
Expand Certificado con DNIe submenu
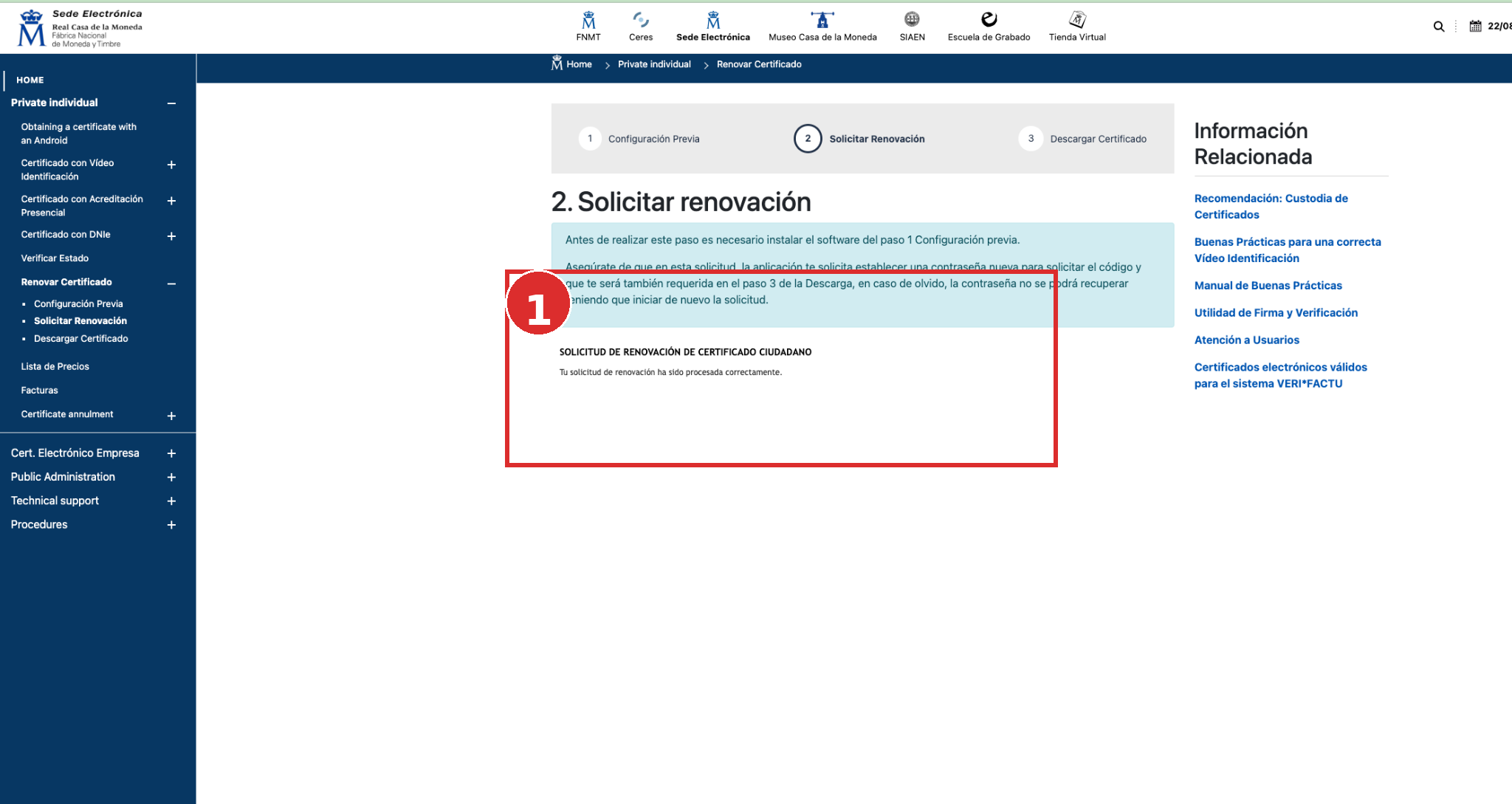coord(171,236)
